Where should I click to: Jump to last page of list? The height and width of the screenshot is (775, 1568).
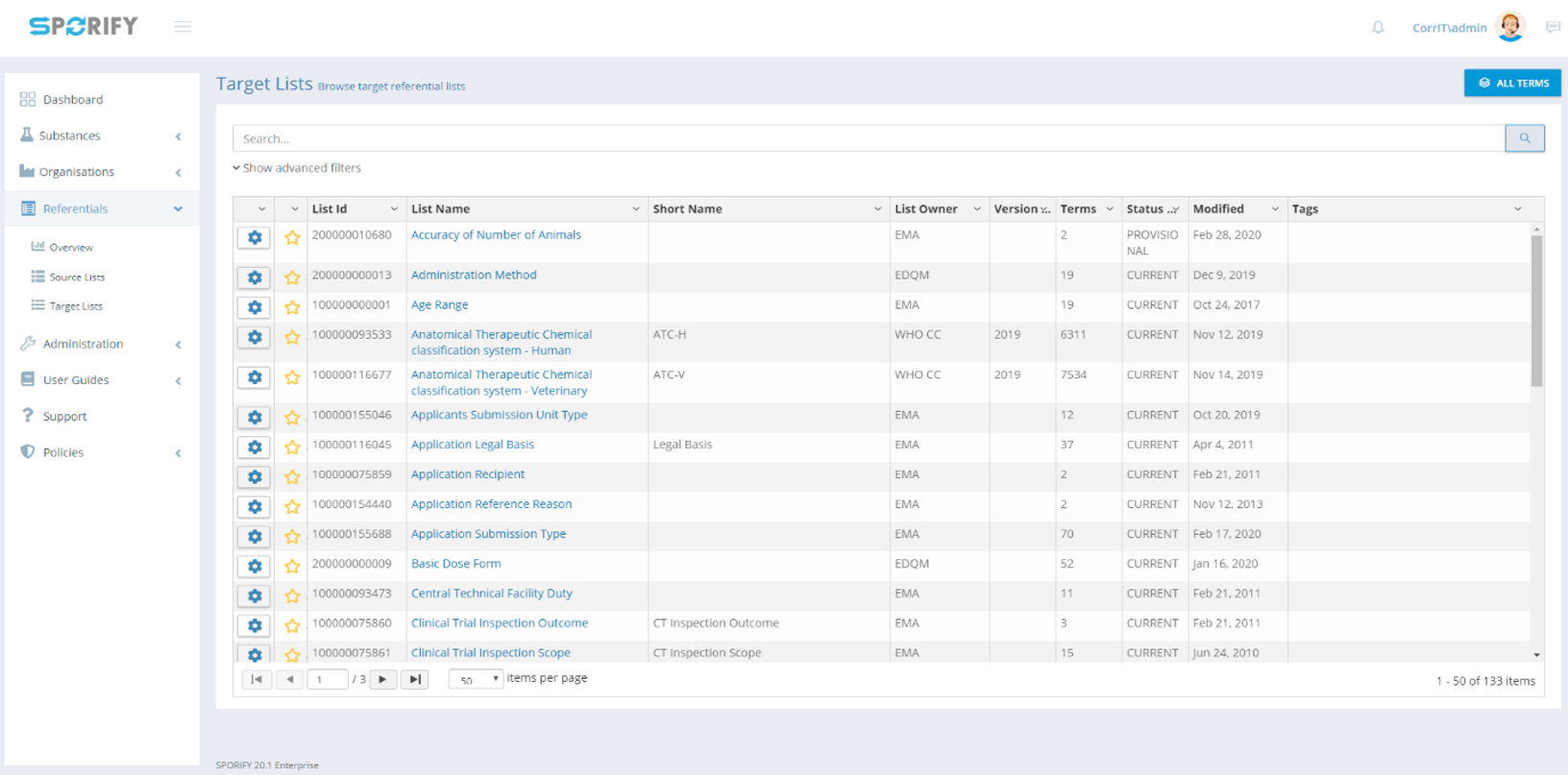click(x=415, y=679)
